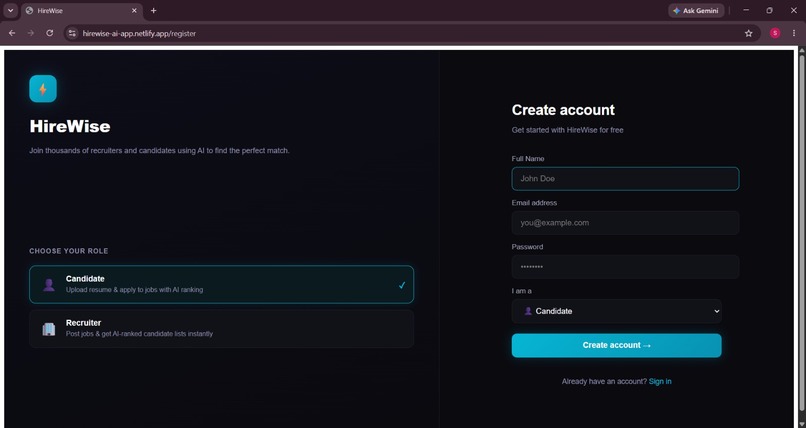Click the 'Create account' heading
This screenshot has height=428, width=806.
563,110
